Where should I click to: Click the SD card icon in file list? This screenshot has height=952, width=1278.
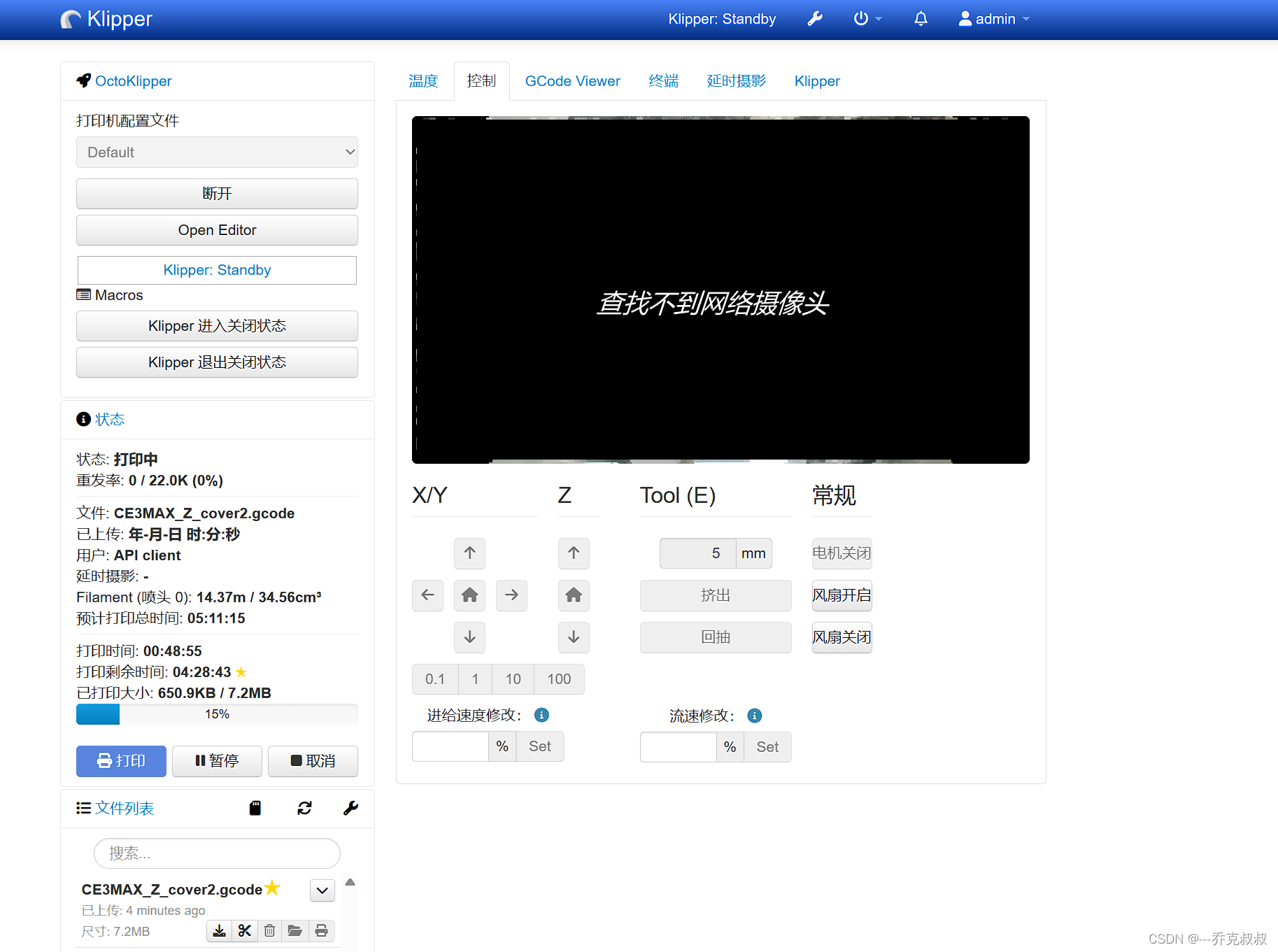pyautogui.click(x=255, y=808)
